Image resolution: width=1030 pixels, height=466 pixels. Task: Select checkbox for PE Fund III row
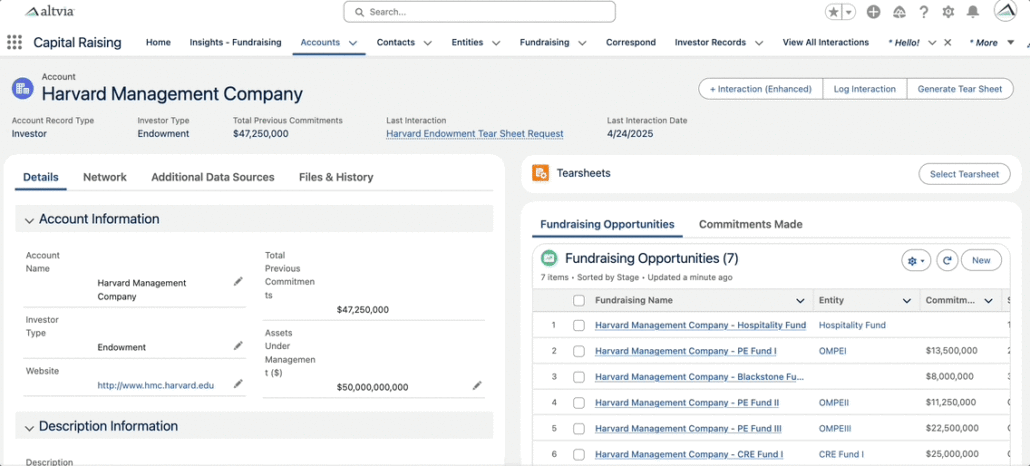[x=579, y=429]
